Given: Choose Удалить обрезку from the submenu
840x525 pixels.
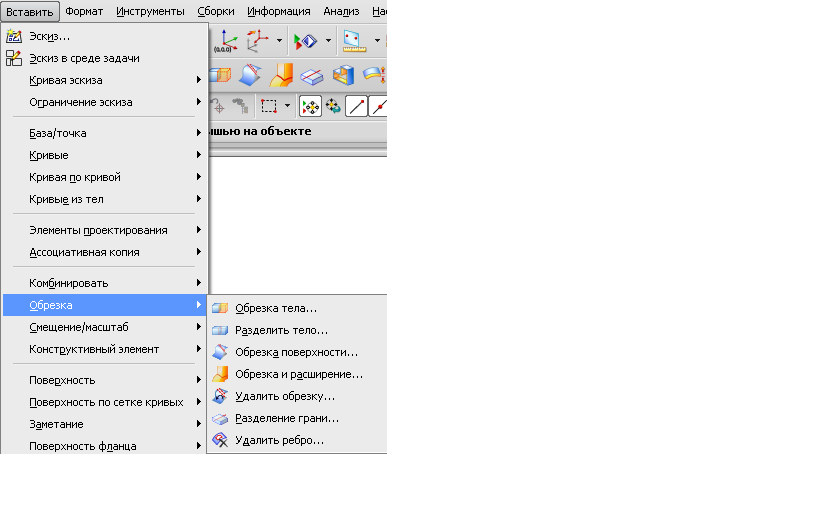Looking at the screenshot, I should (x=297, y=396).
